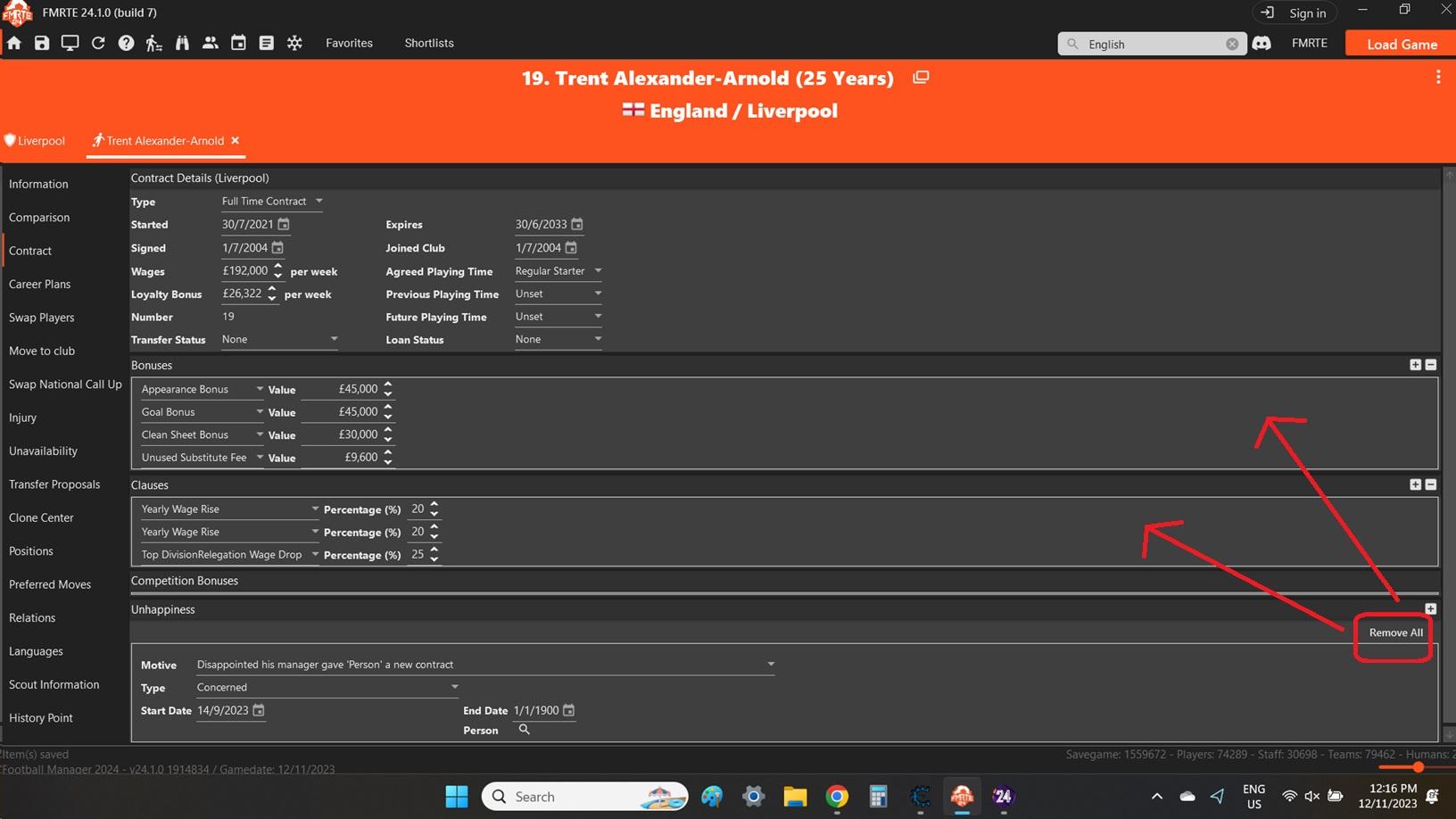Open the Previous Playing Time dropdown
Viewport: 1456px width, 819px height.
pyautogui.click(x=558, y=294)
